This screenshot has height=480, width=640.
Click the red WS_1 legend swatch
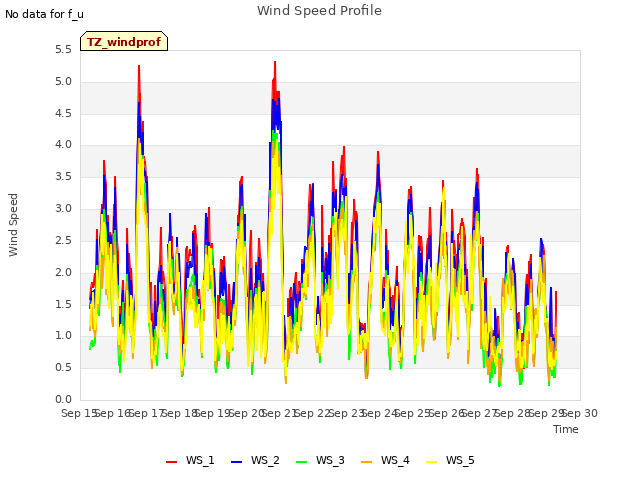coord(171,461)
